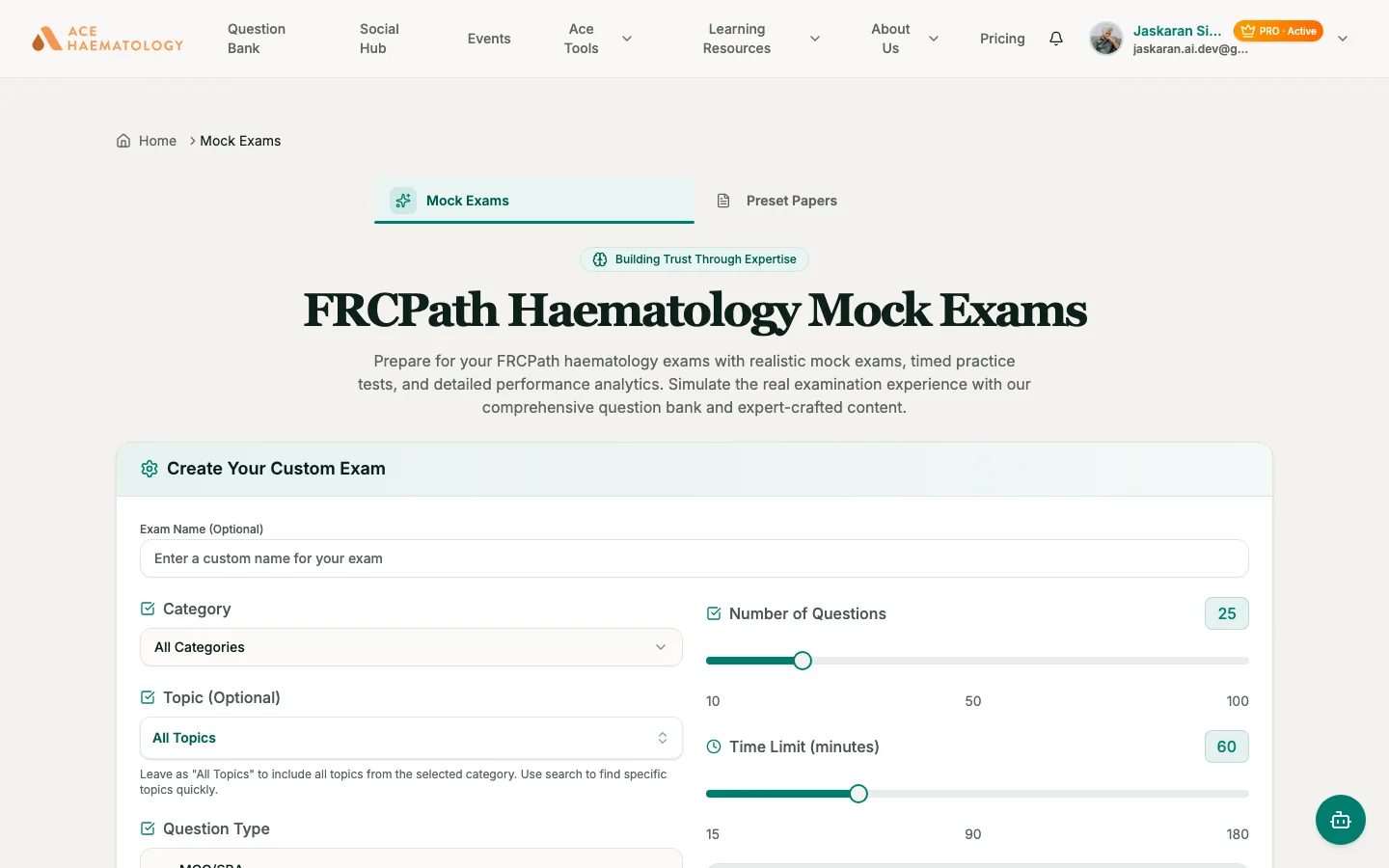Screen dimensions: 1389x868
Task: Click the '180' minutes slider label
Action: [x=1238, y=834]
